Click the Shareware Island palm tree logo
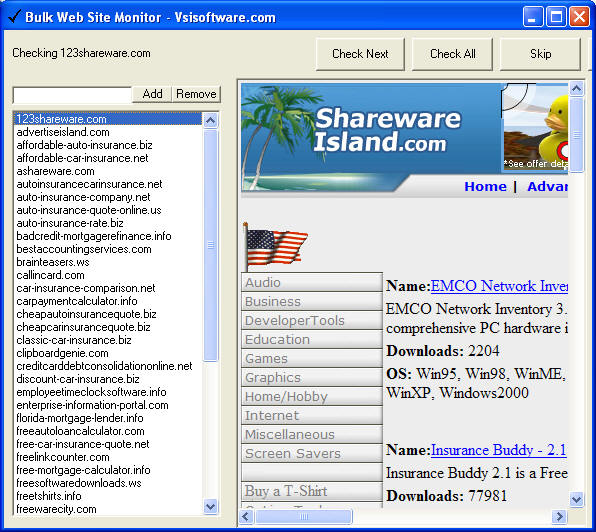 351,138
